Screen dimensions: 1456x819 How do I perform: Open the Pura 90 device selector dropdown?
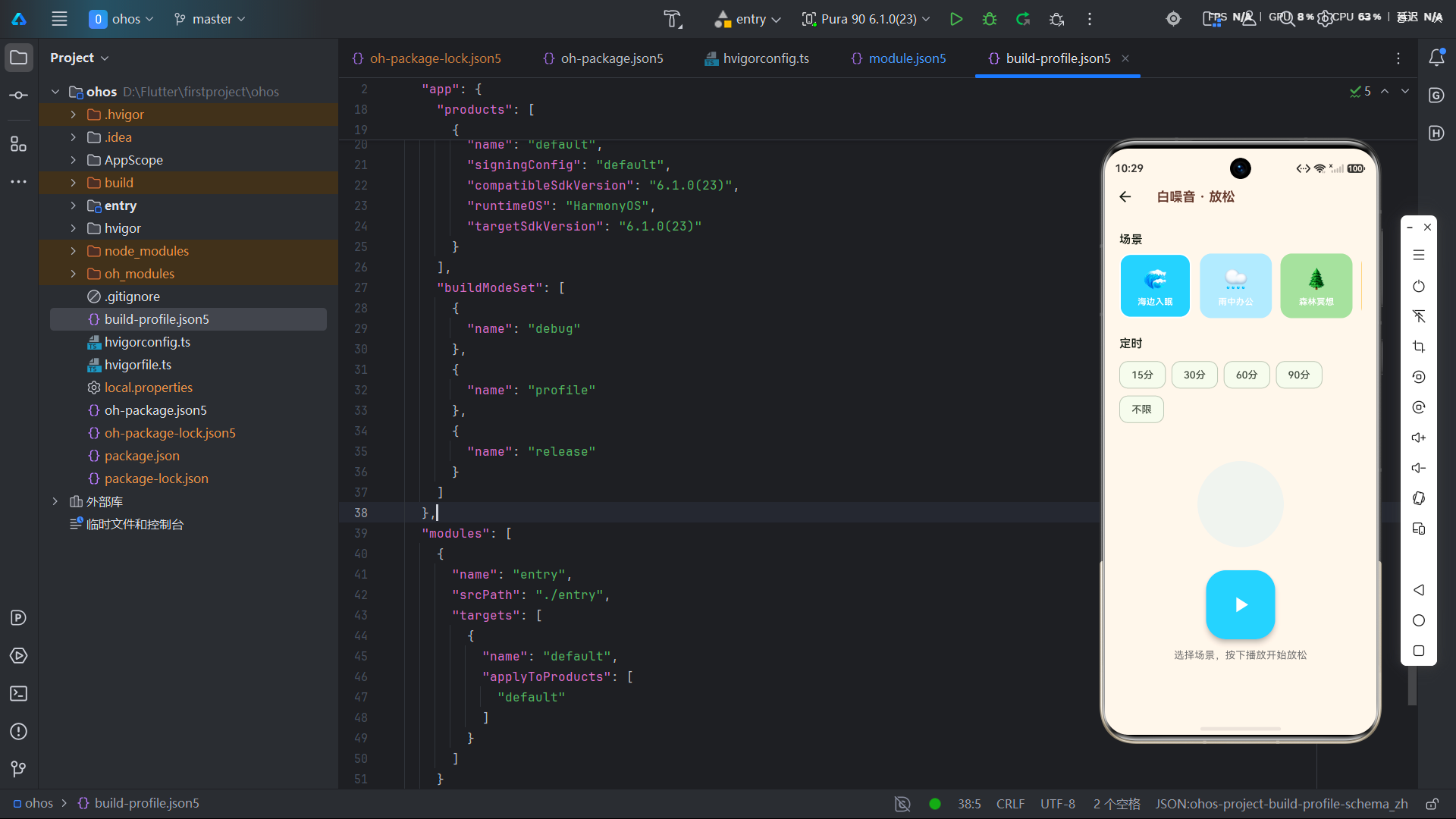866,19
